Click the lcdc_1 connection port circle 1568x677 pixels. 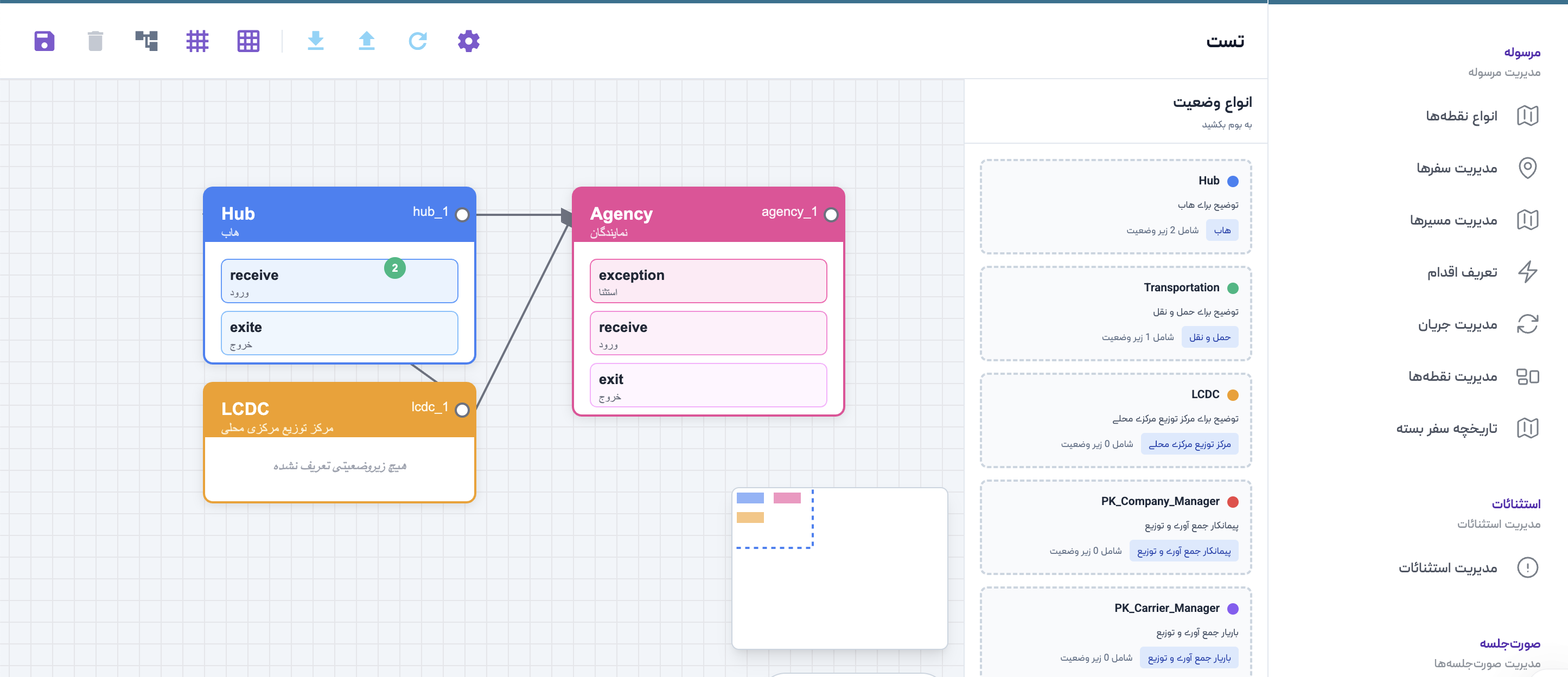(x=462, y=410)
